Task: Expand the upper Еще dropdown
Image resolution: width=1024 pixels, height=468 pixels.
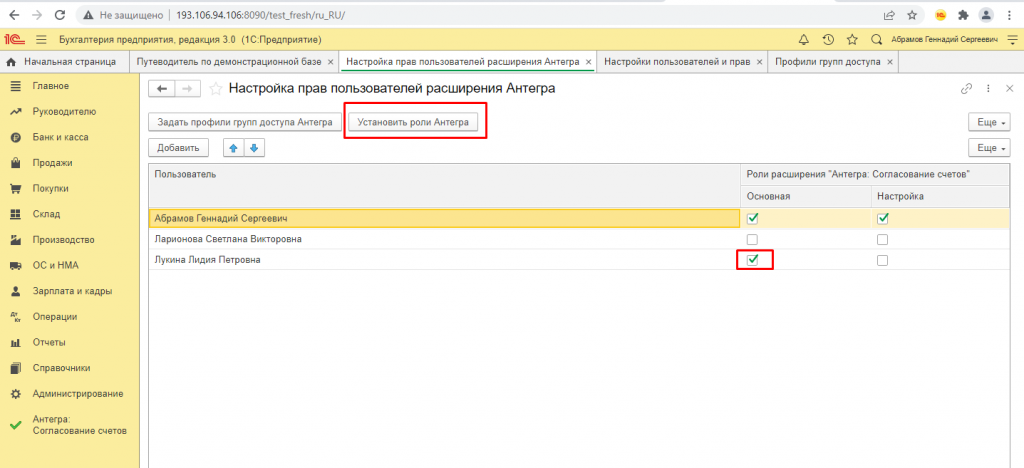Action: [x=989, y=122]
